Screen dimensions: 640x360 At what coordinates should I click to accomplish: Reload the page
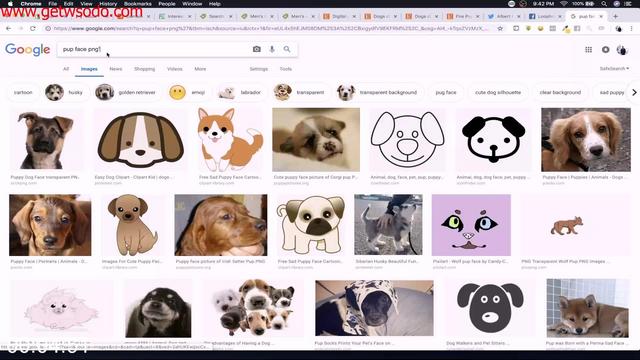pyautogui.click(x=33, y=28)
